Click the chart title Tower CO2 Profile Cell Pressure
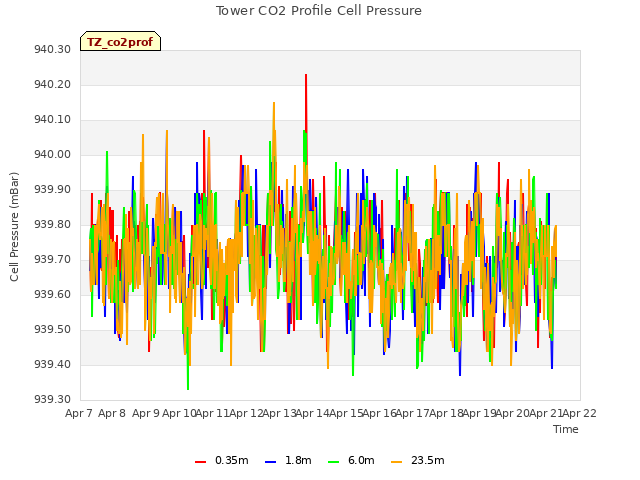The width and height of the screenshot is (640, 480). [318, 11]
